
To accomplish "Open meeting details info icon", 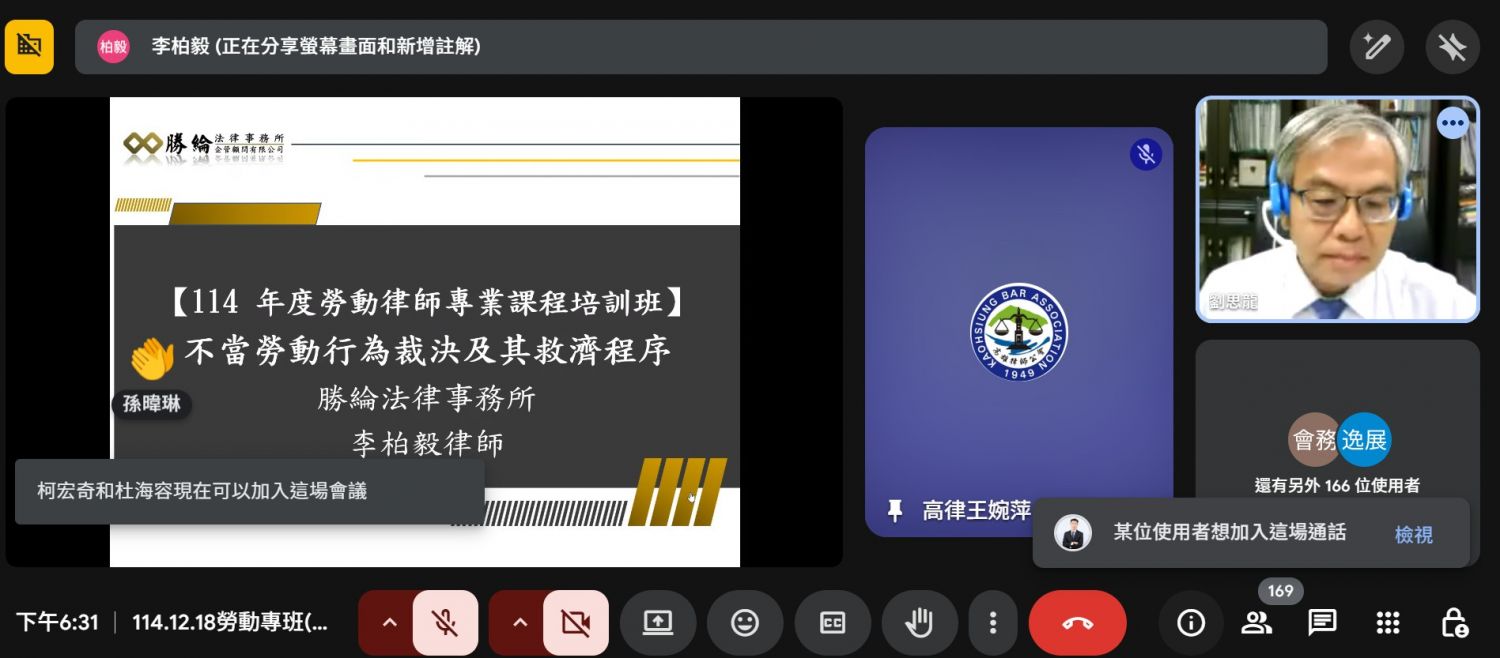I will 1190,623.
